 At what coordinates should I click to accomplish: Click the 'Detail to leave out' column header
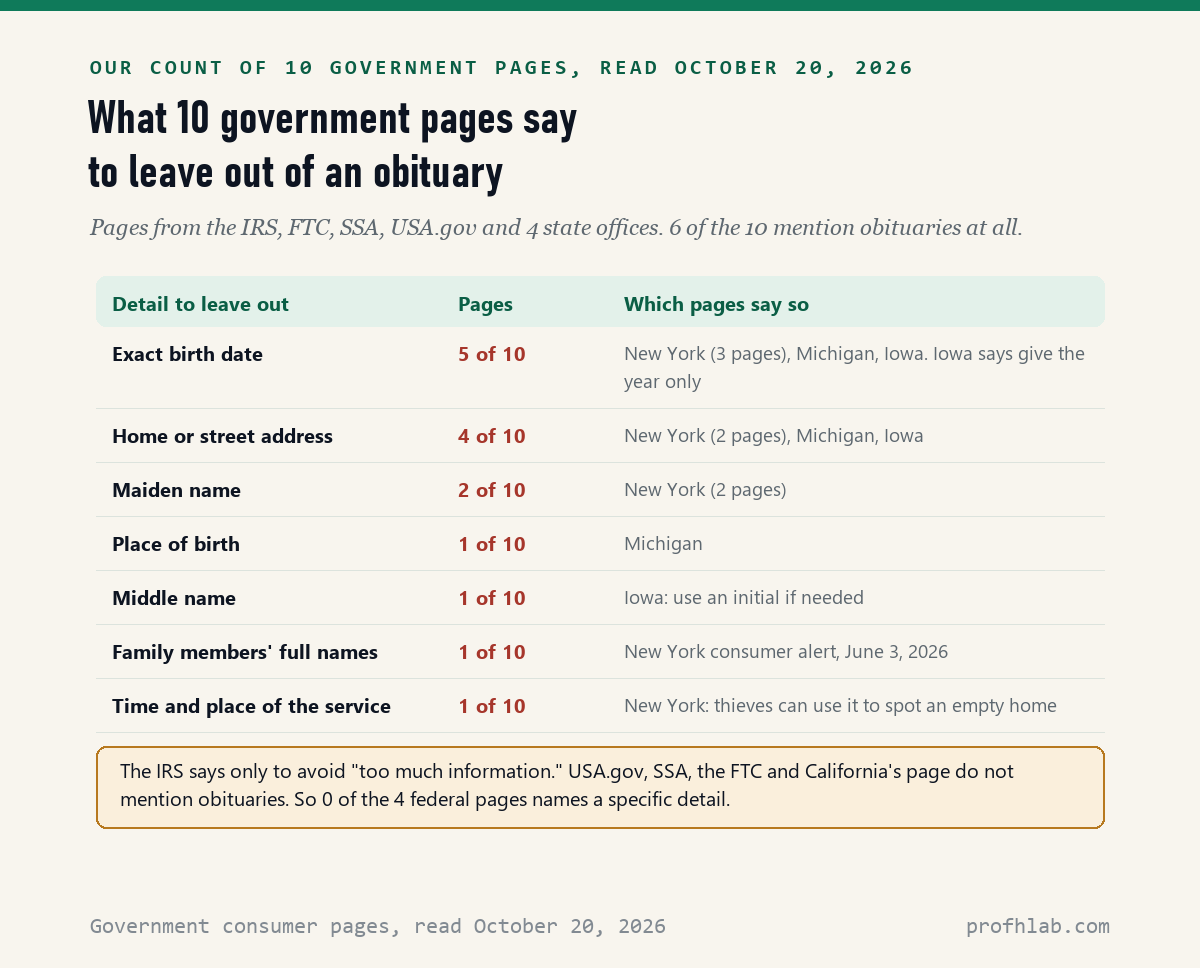200,304
